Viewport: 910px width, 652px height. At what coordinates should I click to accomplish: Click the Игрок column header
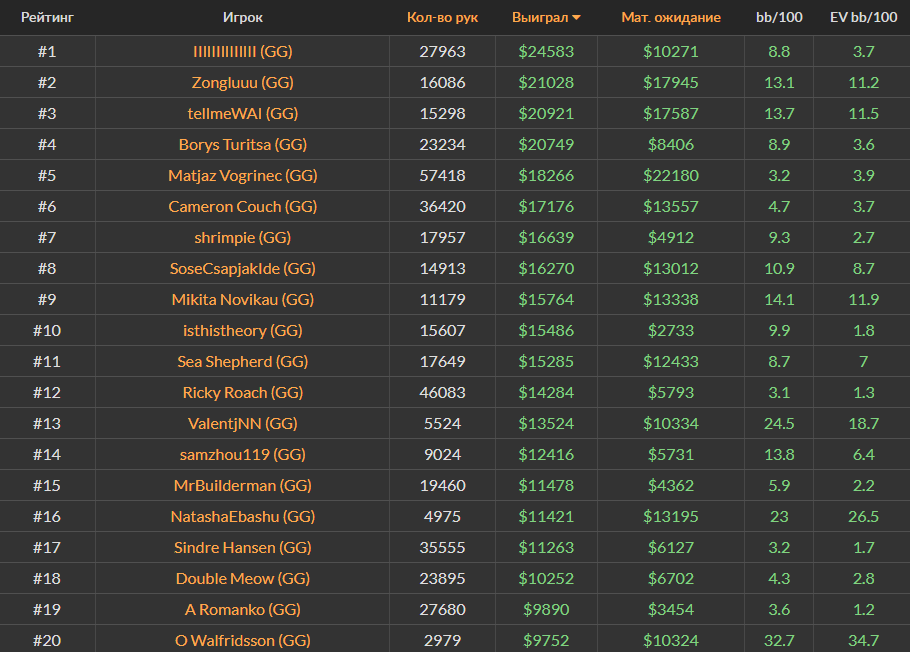(243, 18)
